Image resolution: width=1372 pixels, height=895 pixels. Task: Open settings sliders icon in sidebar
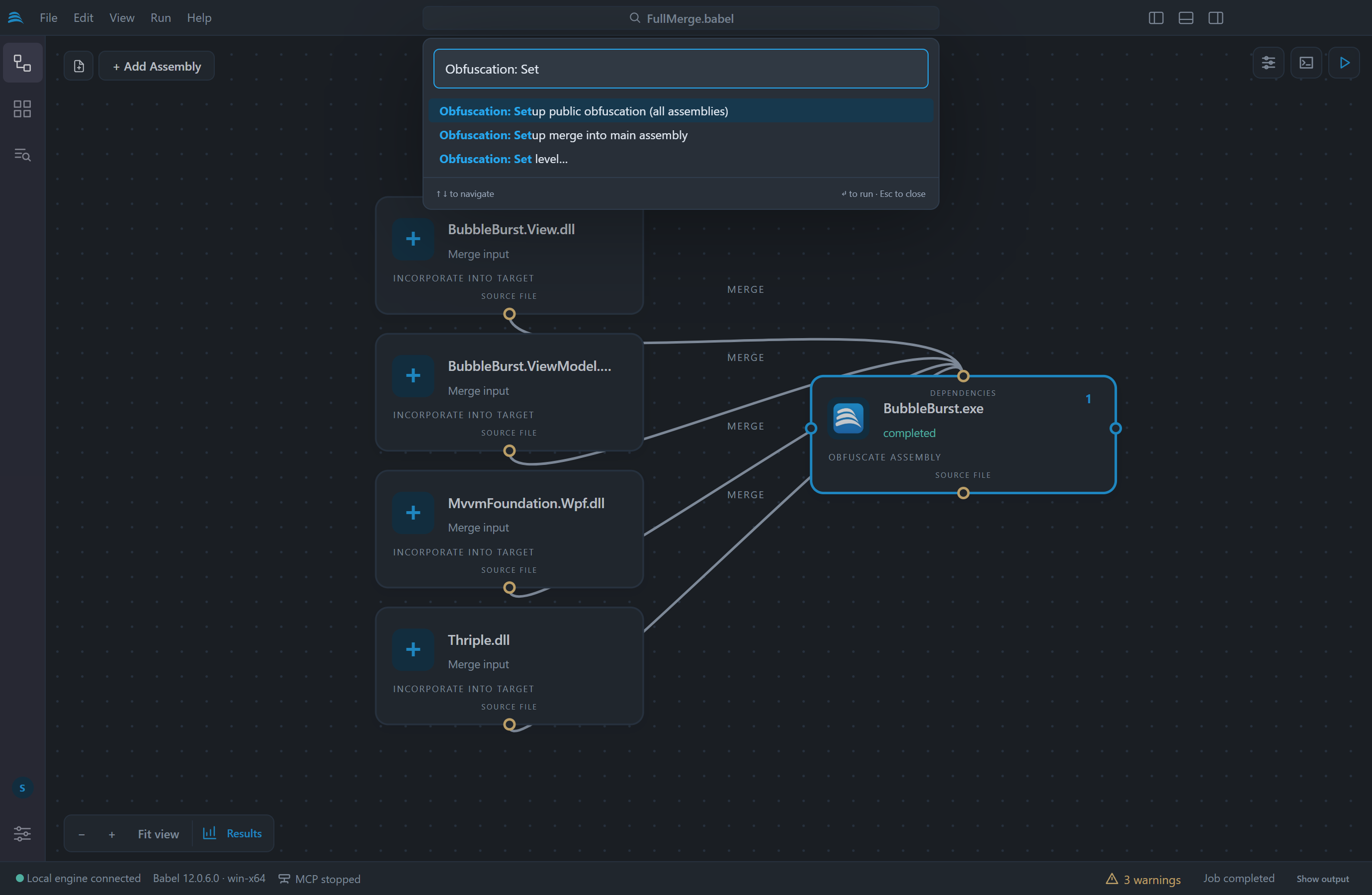(x=22, y=833)
